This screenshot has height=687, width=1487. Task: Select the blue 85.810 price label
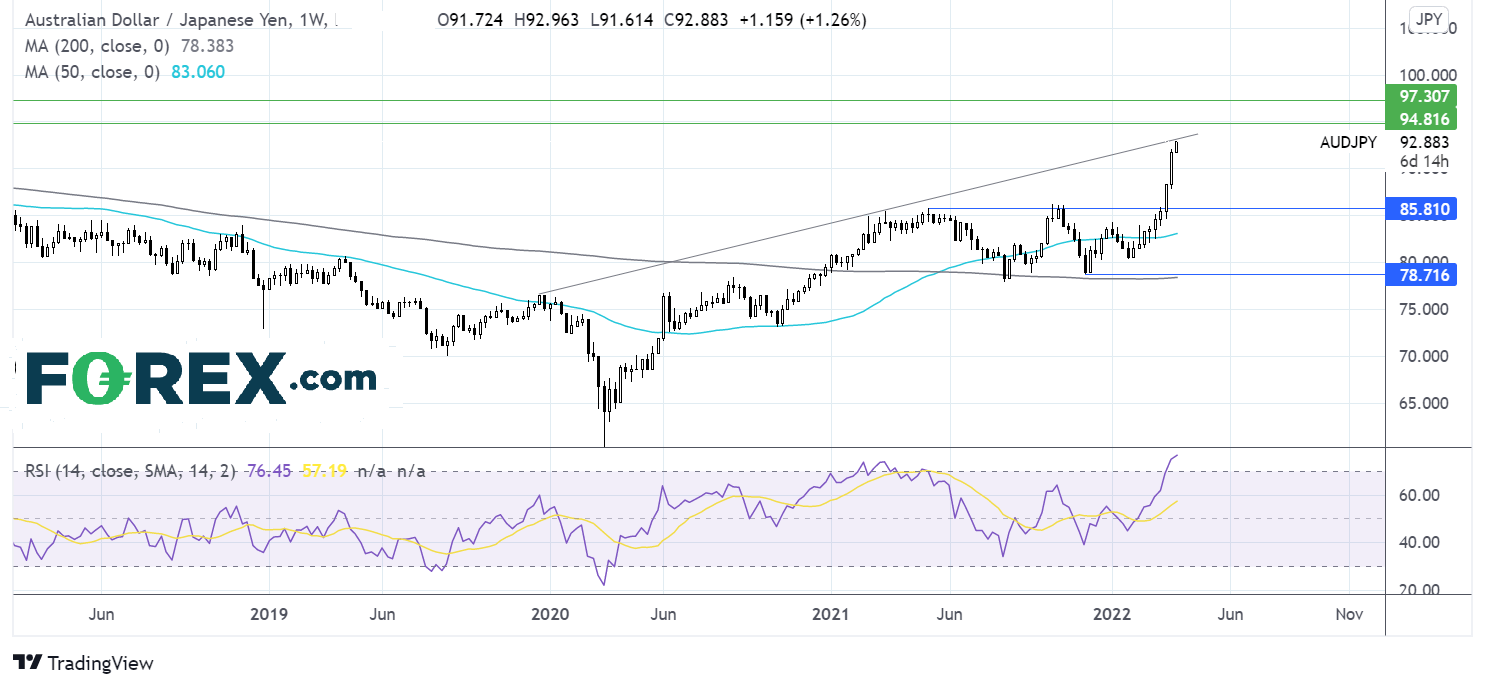pos(1420,209)
